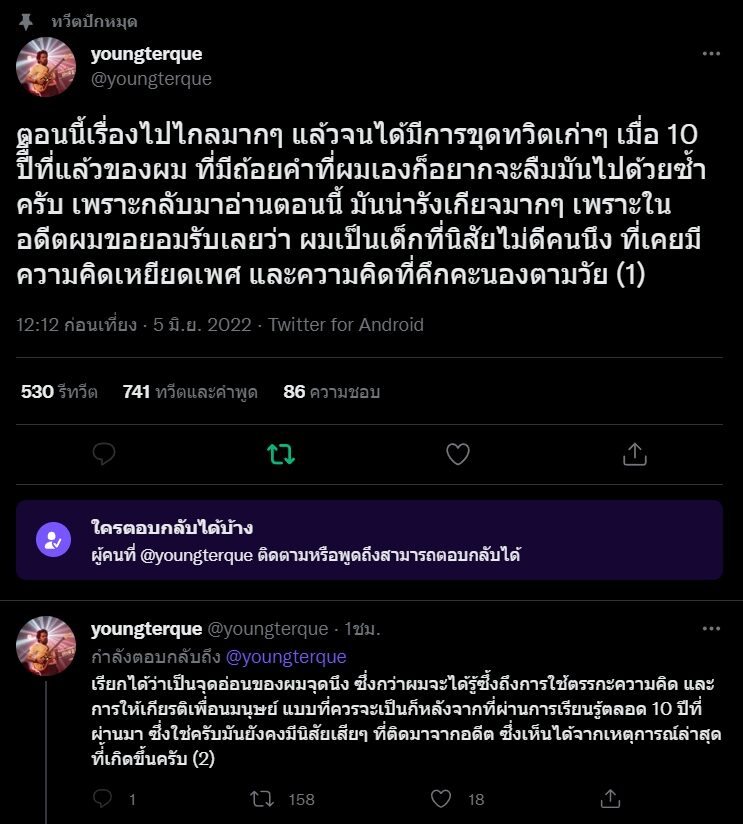Click the reply icon under main tweet
The height and width of the screenshot is (824, 743).
tap(104, 454)
